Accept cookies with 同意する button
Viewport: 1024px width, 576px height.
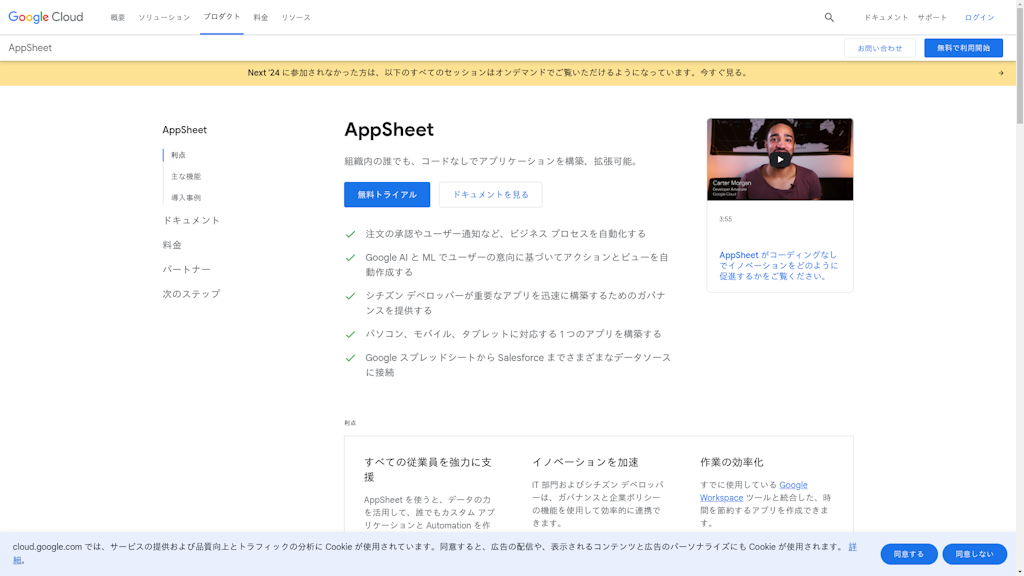pos(908,554)
